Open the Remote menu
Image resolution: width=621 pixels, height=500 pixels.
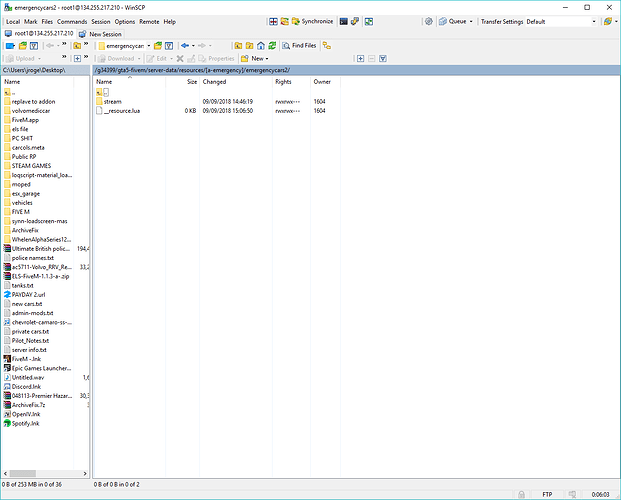pyautogui.click(x=149, y=22)
